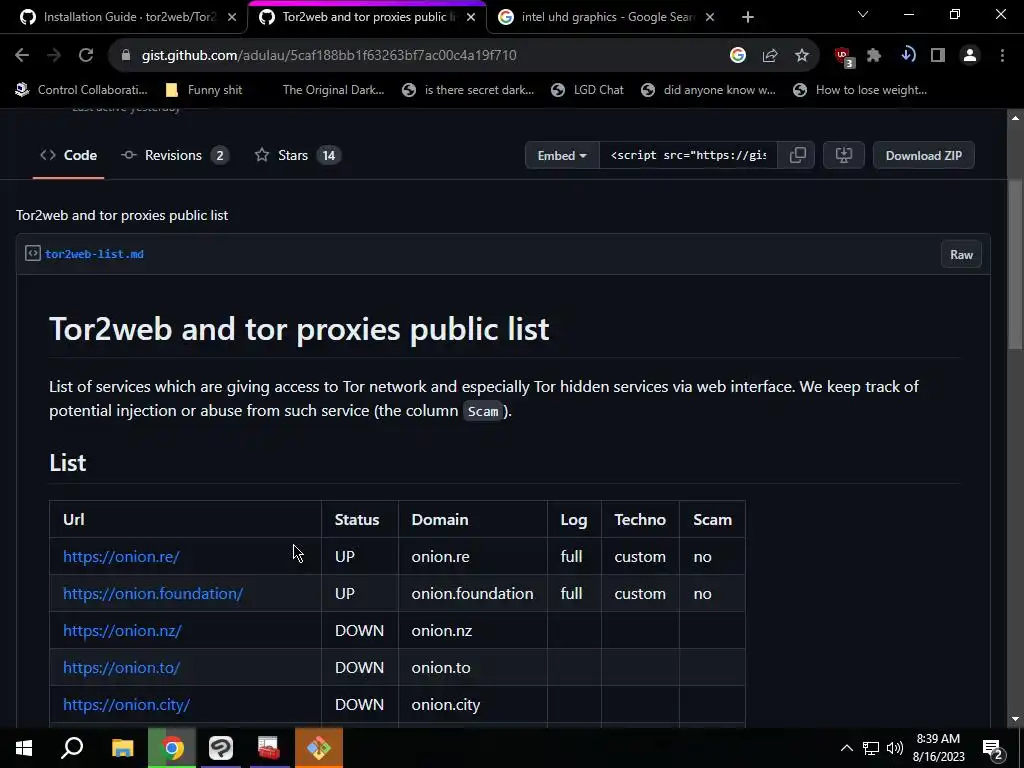Viewport: 1024px width, 768px height.
Task: Open the tor2web-list.md file link
Action: [94, 254]
